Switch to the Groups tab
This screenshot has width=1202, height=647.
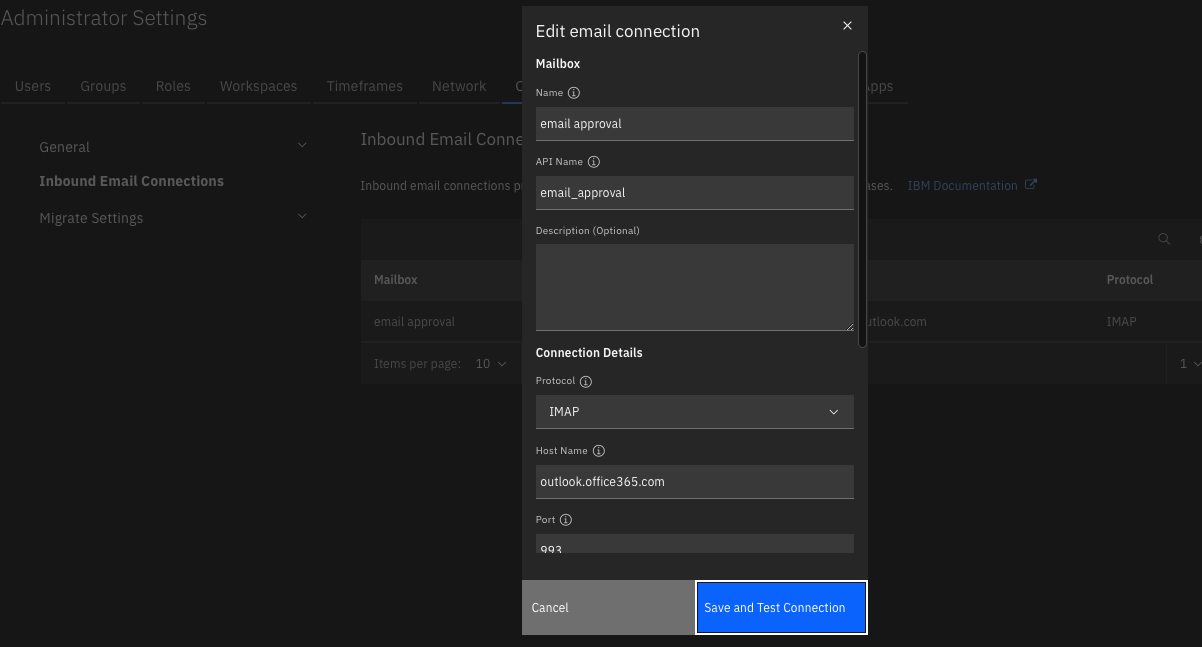(103, 86)
